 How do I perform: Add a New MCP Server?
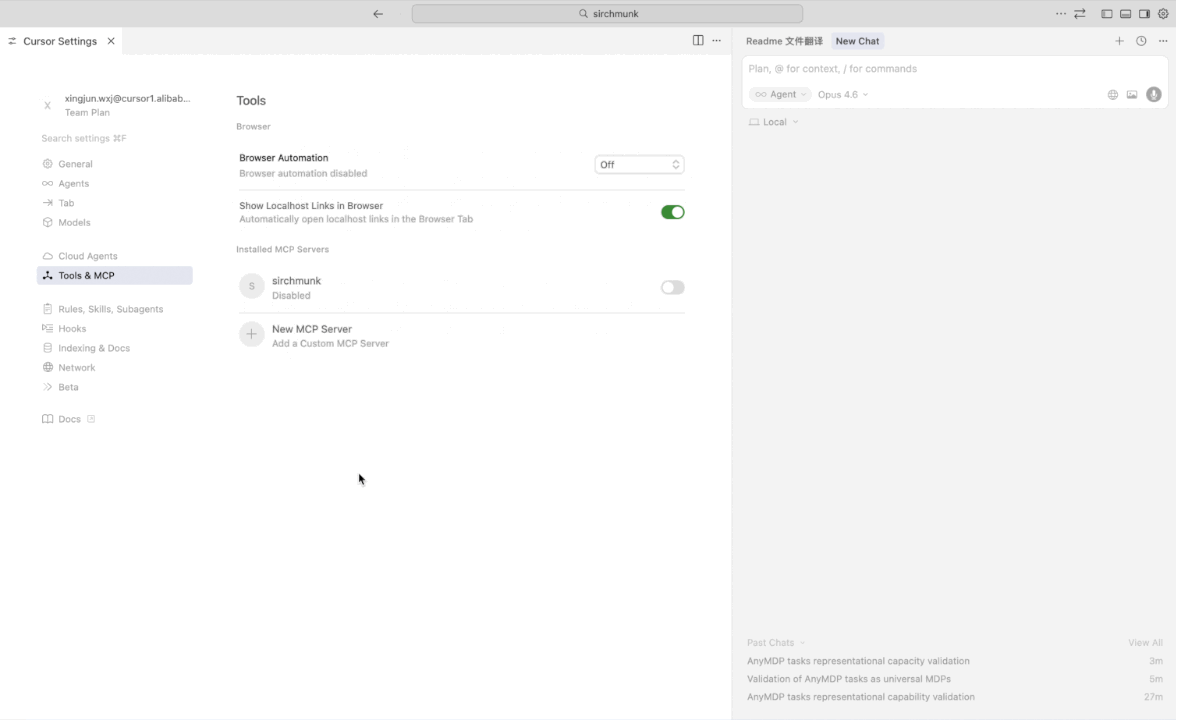(x=311, y=328)
